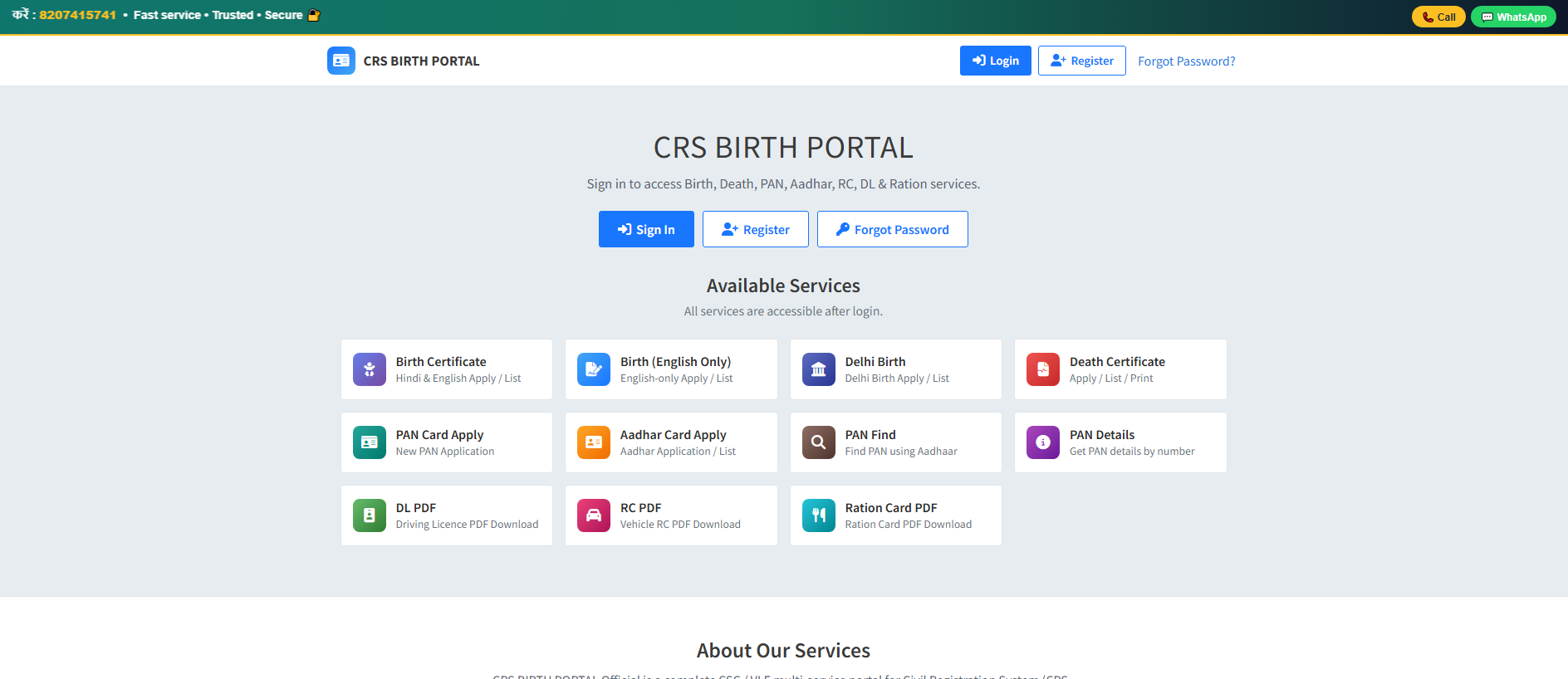1568x679 pixels.
Task: Click the CRS BIRTH PORTAL brand text
Action: coord(421,61)
